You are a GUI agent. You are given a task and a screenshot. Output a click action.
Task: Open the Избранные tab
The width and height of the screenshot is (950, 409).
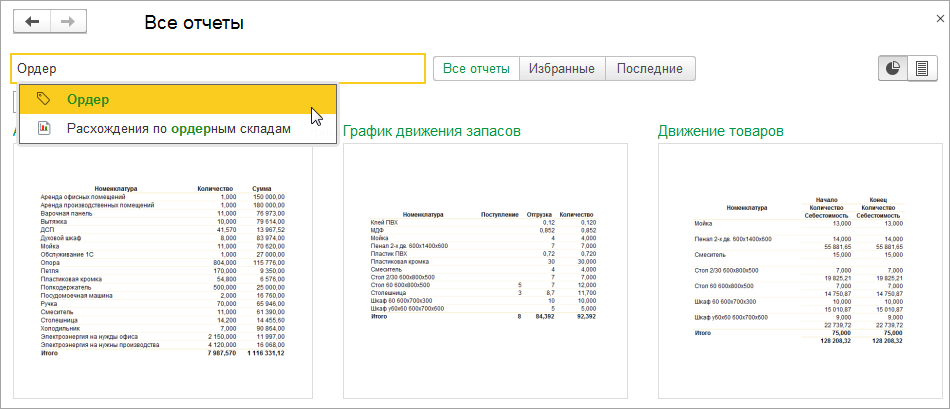coord(563,68)
